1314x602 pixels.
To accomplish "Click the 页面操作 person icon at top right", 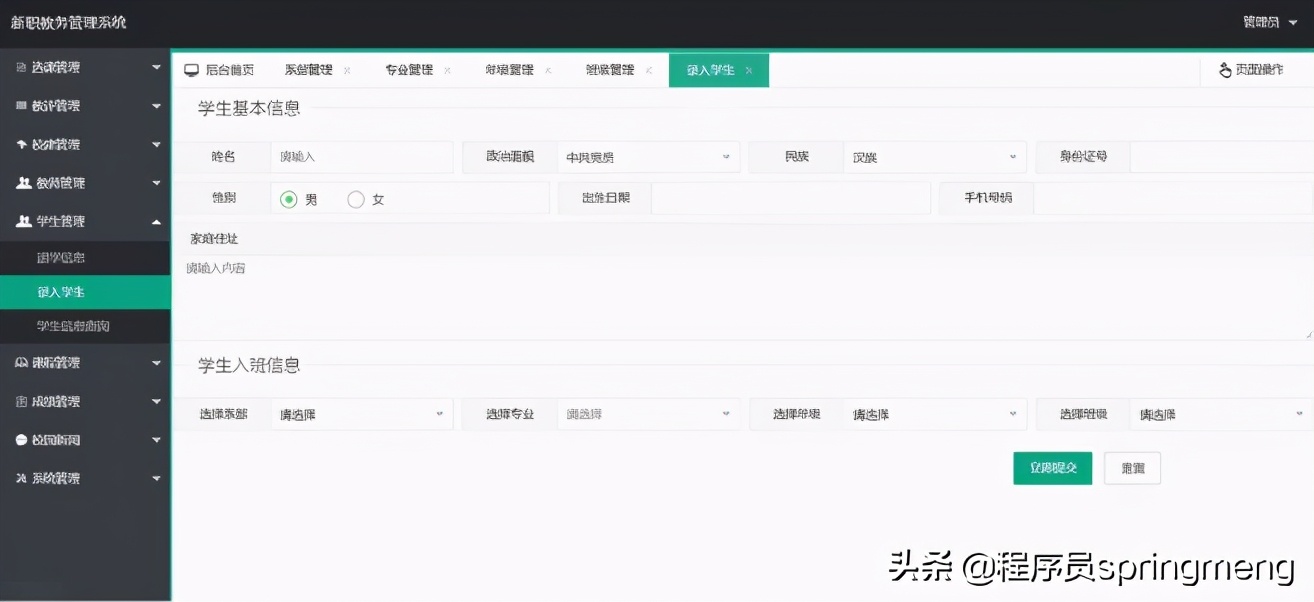I will coord(1224,70).
